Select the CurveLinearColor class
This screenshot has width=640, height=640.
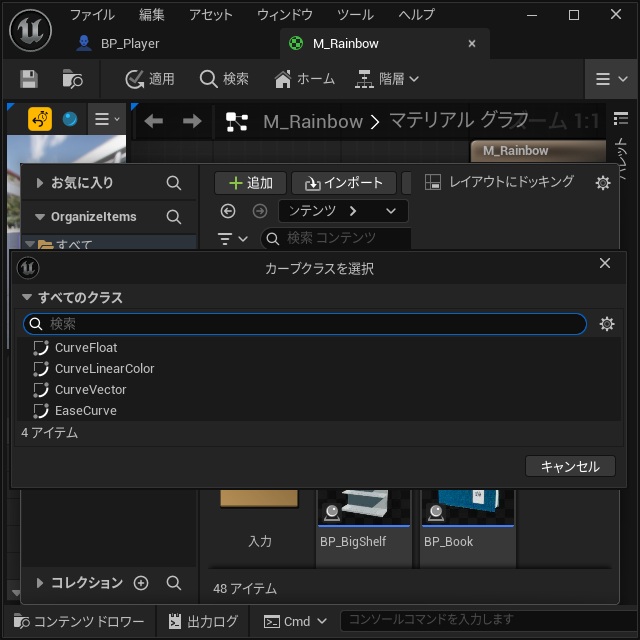pos(319,369)
